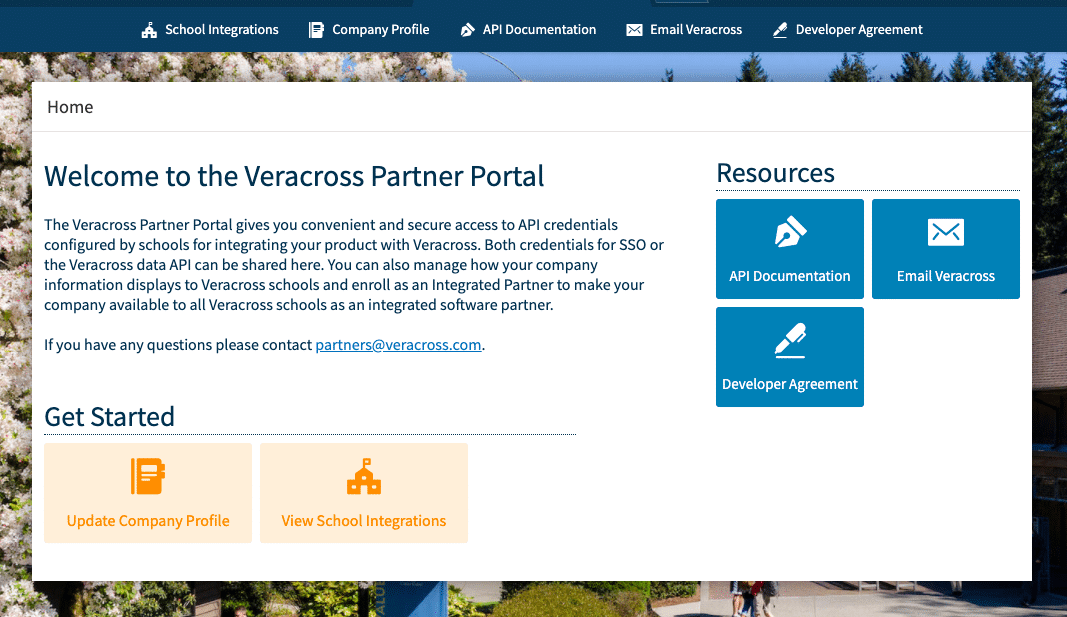Click the pen nib icon beside API Documentation in the nav bar
1067x617 pixels.
click(467, 30)
